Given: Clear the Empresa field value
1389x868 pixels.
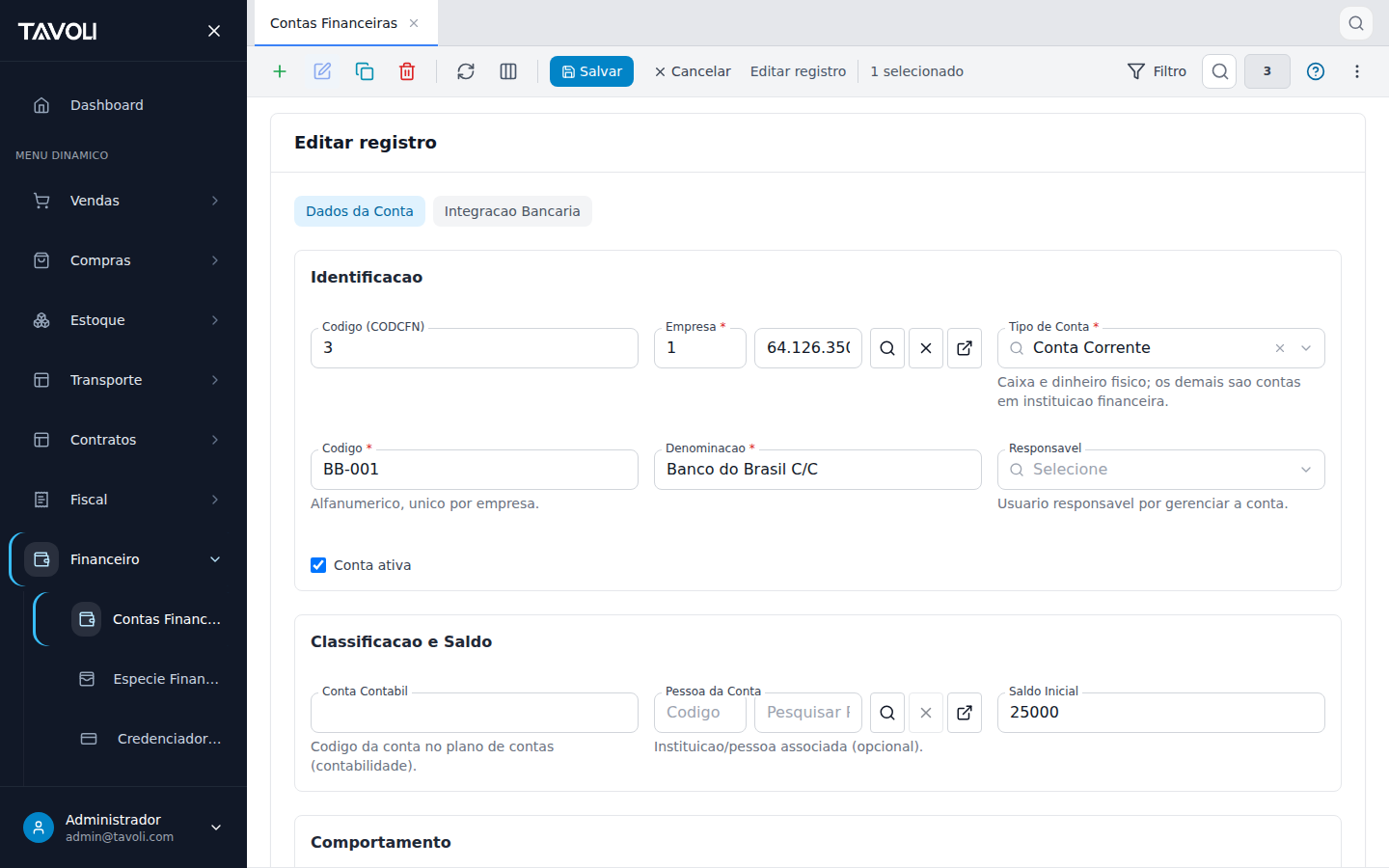Looking at the screenshot, I should pyautogui.click(x=926, y=348).
